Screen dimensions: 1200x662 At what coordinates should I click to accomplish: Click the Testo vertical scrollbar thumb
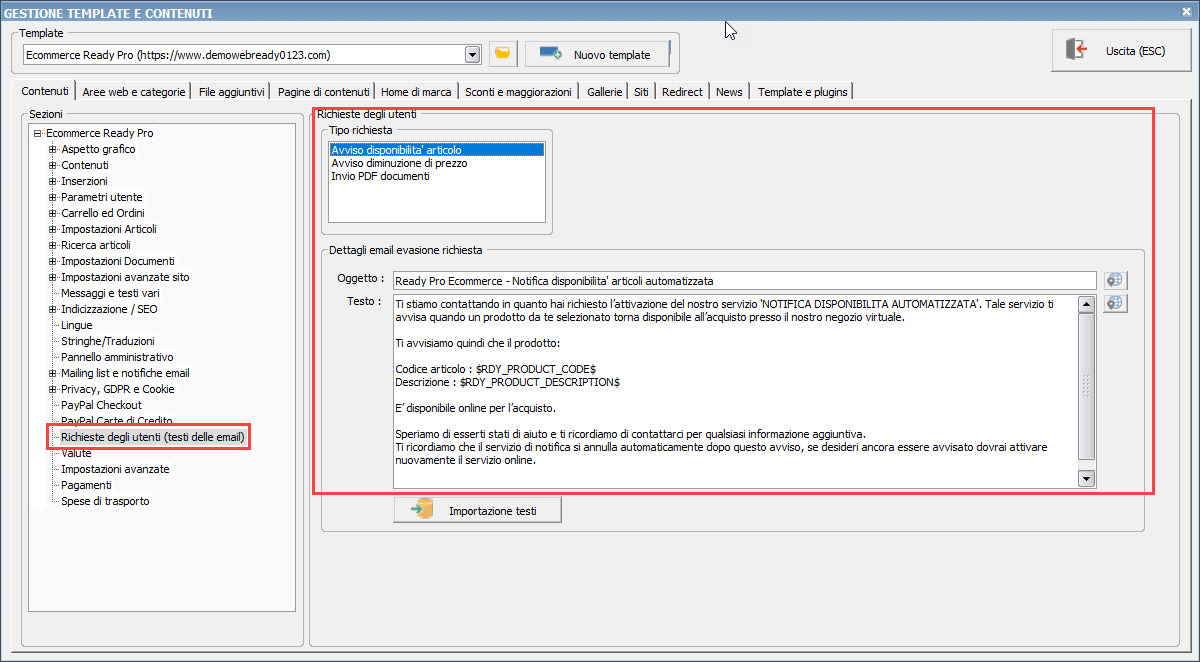click(x=1087, y=386)
